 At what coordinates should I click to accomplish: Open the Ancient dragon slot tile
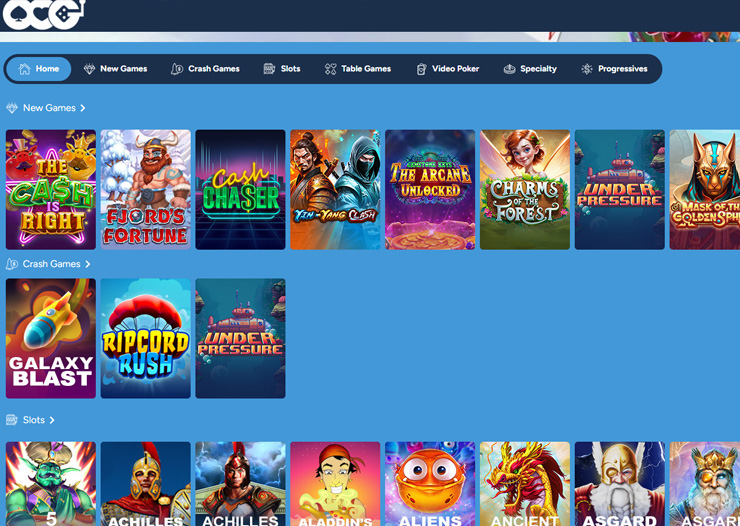click(525, 484)
